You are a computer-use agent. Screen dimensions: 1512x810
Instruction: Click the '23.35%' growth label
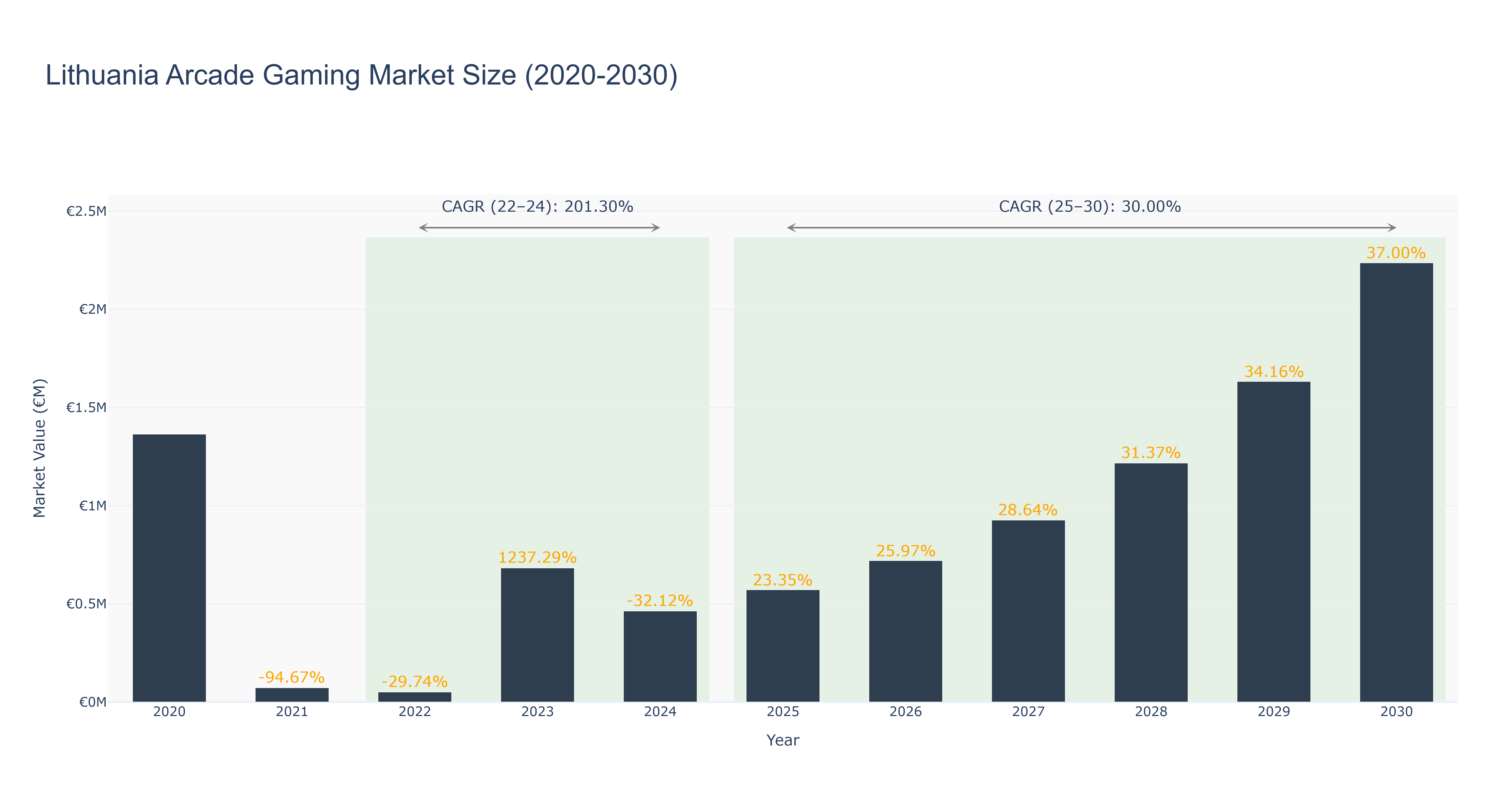[x=782, y=580]
